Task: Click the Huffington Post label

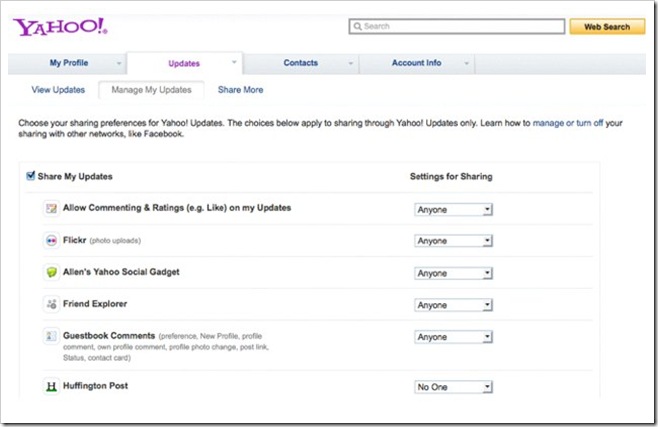Action: click(96, 385)
